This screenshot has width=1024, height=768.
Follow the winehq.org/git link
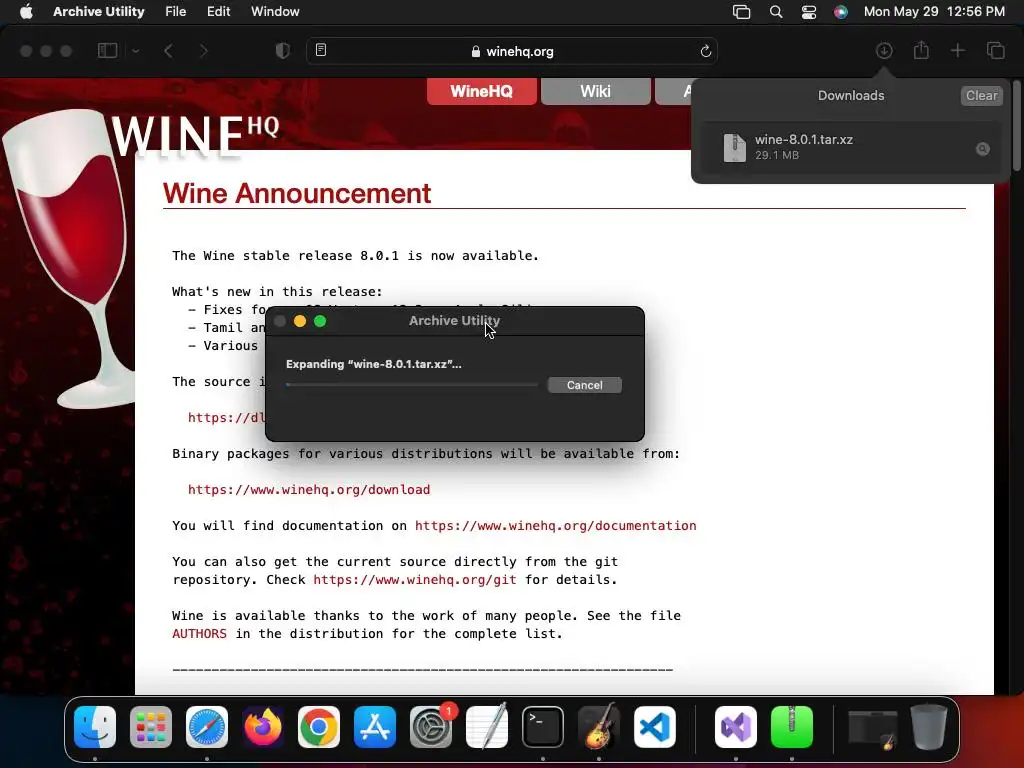coord(415,579)
